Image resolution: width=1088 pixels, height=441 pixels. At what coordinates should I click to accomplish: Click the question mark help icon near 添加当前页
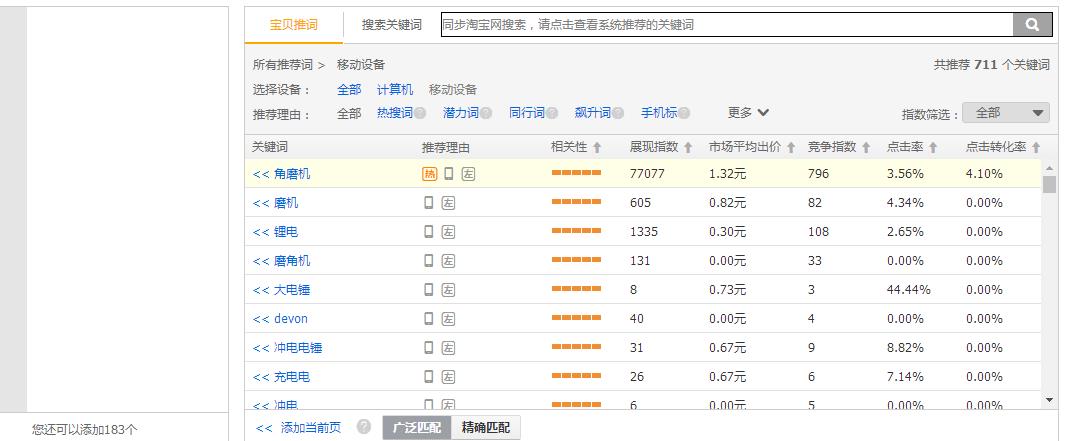point(364,427)
